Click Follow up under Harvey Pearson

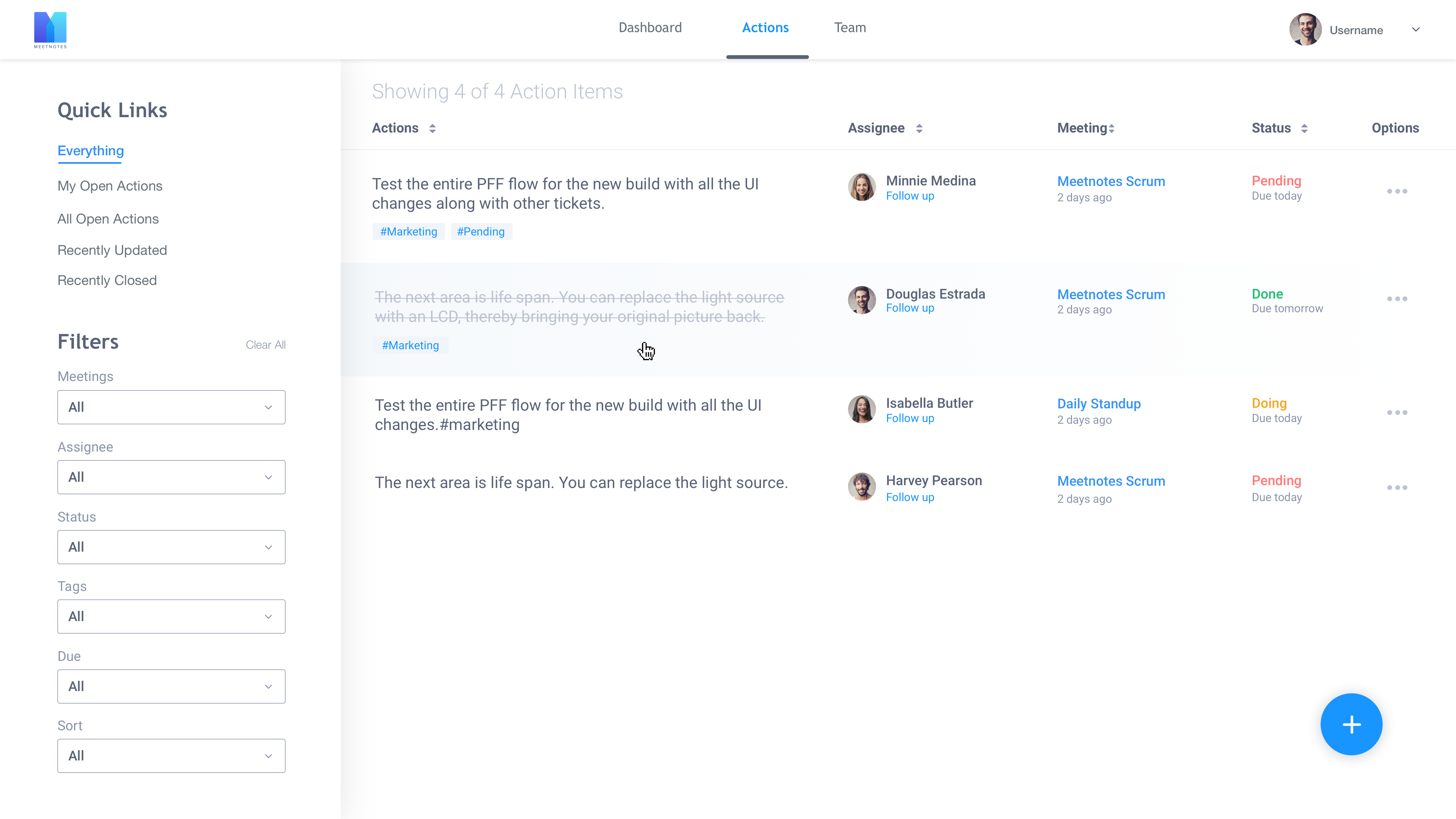[910, 497]
